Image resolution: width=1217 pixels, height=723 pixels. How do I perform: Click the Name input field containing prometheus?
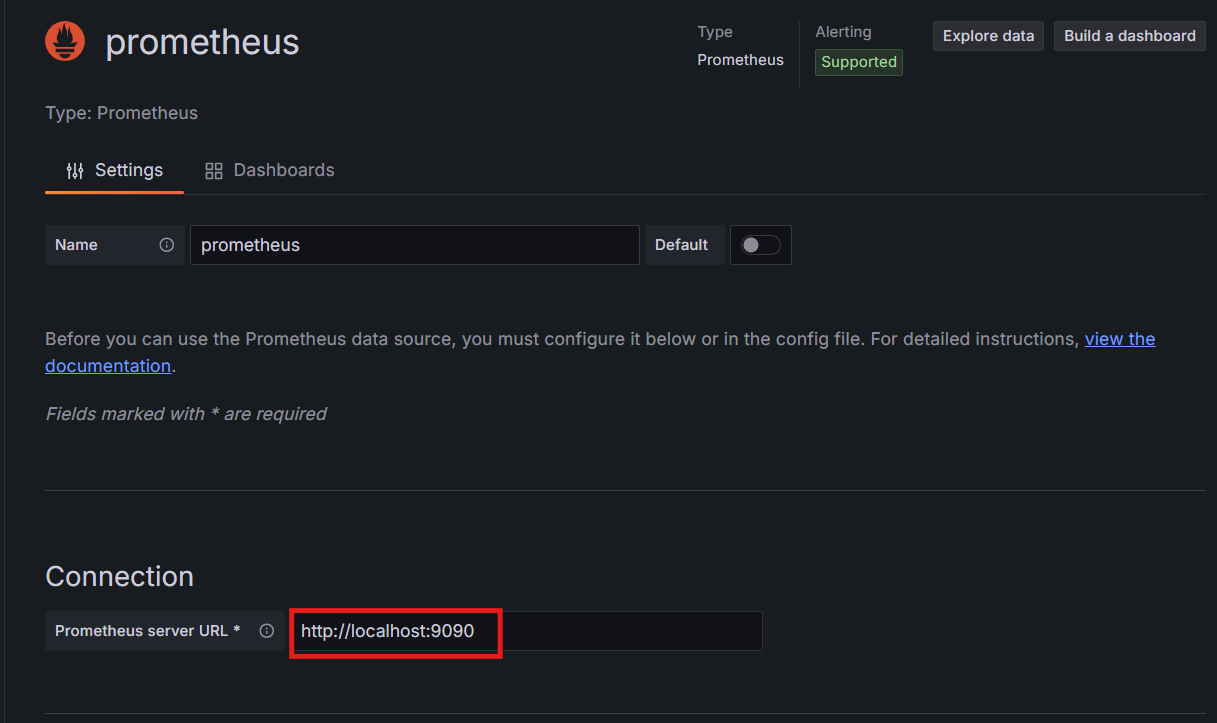(x=415, y=245)
